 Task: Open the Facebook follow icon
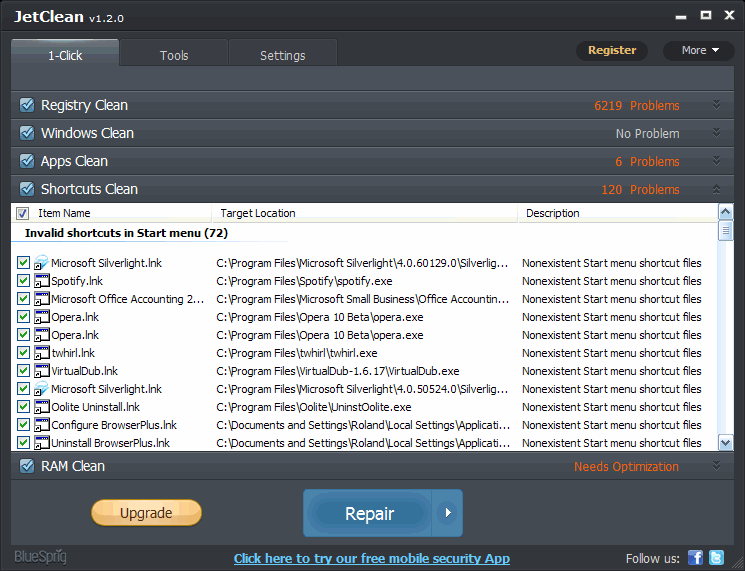pos(696,558)
